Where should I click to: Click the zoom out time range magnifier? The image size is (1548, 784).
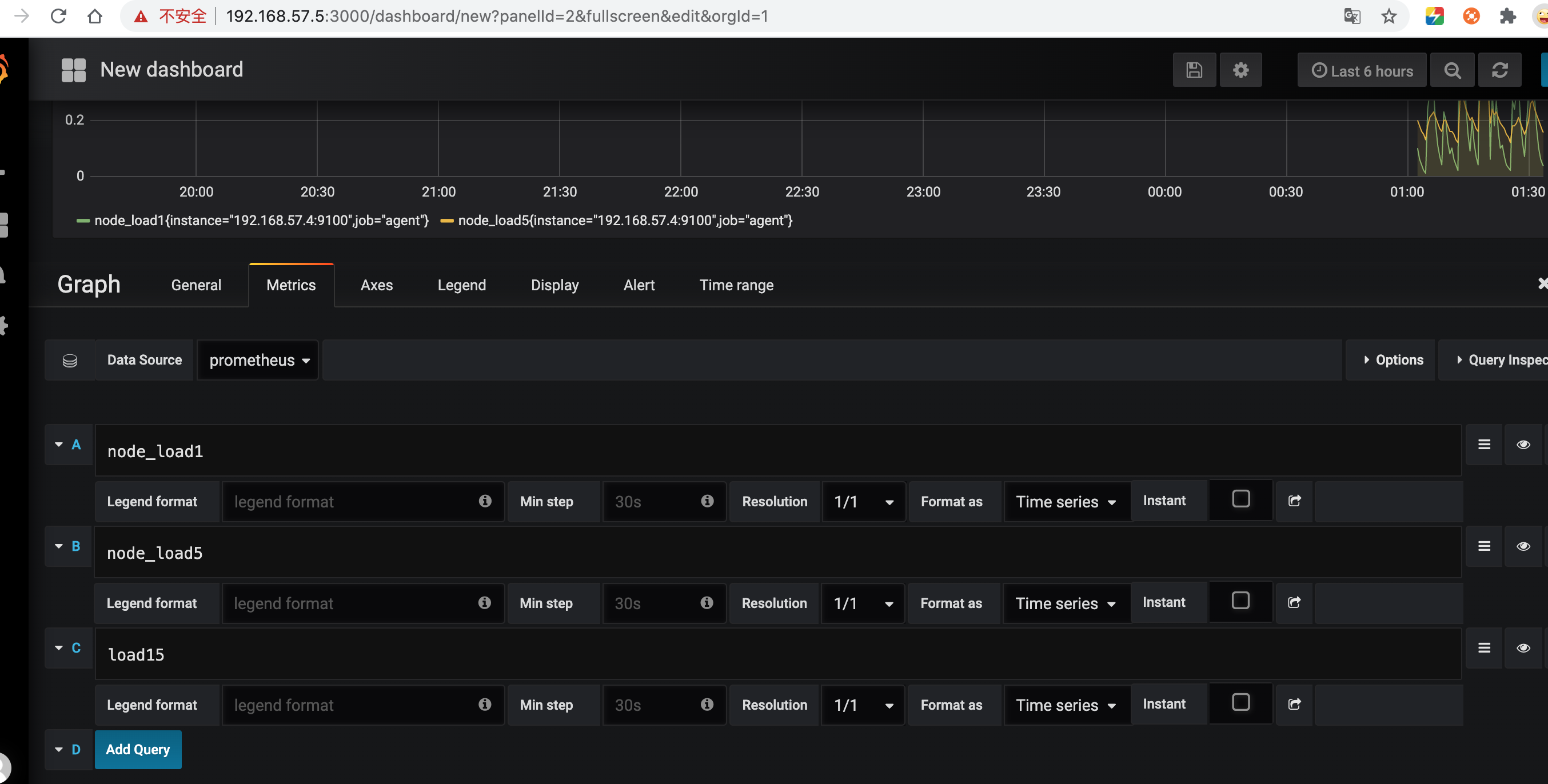pos(1452,70)
